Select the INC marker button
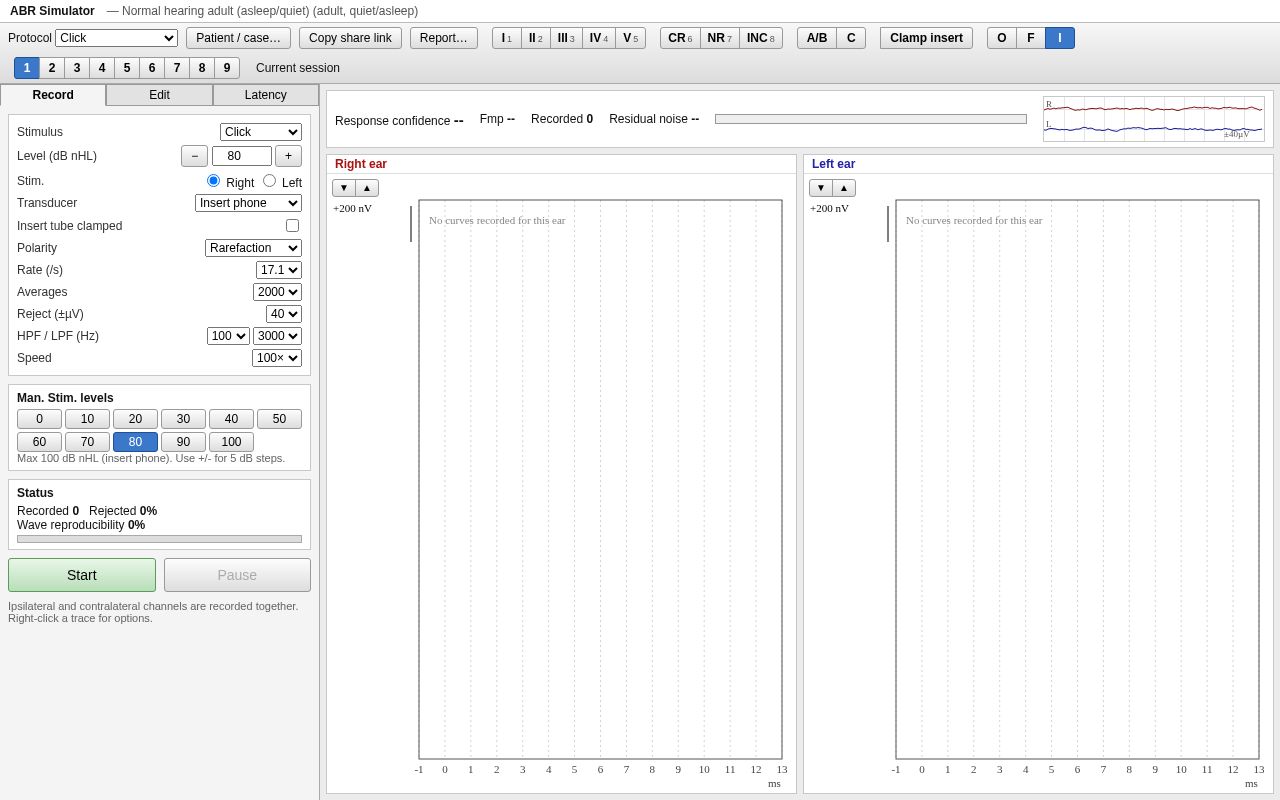This screenshot has width=1280, height=800. [761, 38]
